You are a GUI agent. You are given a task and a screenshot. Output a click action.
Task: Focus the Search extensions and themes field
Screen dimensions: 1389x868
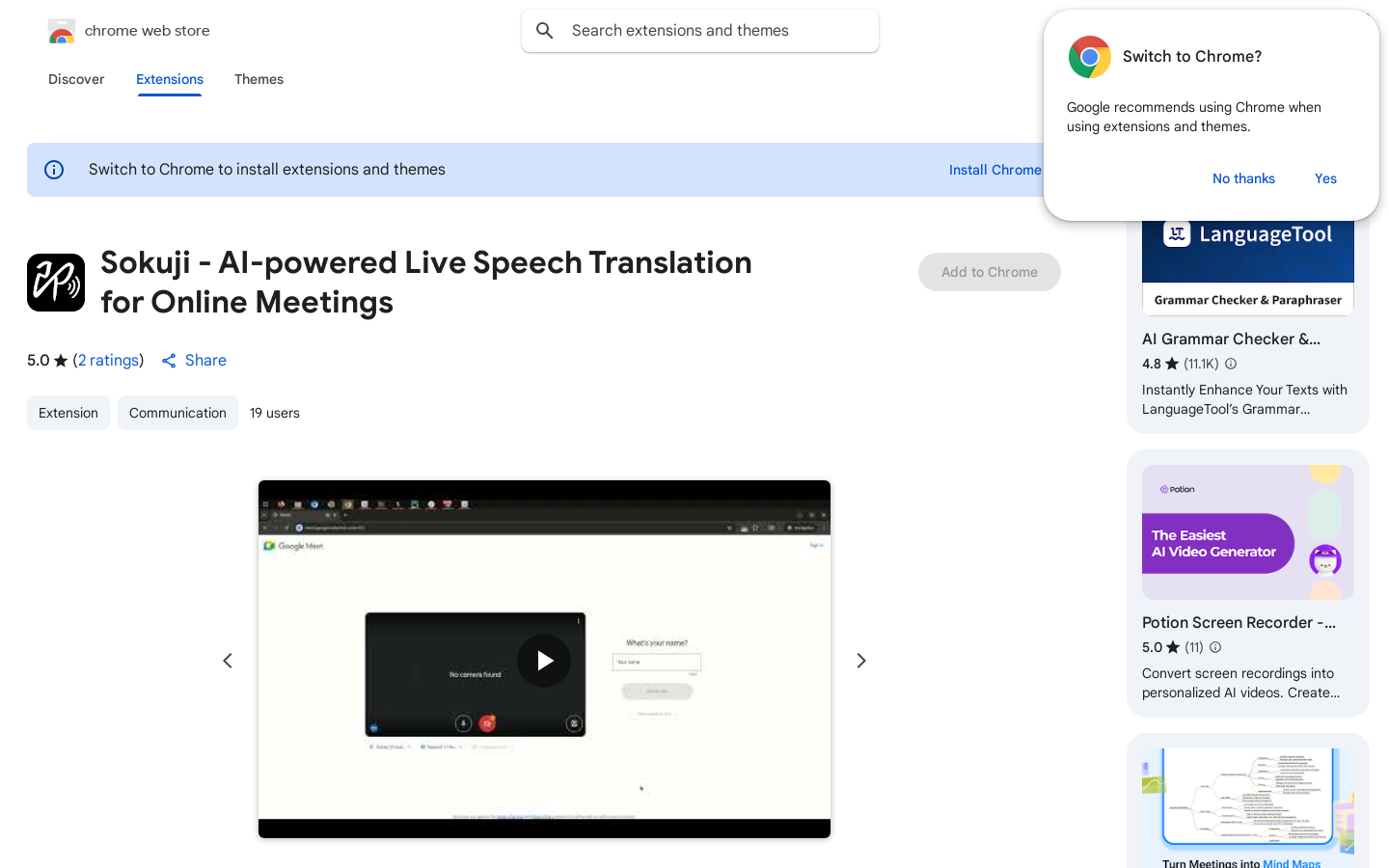(x=700, y=31)
